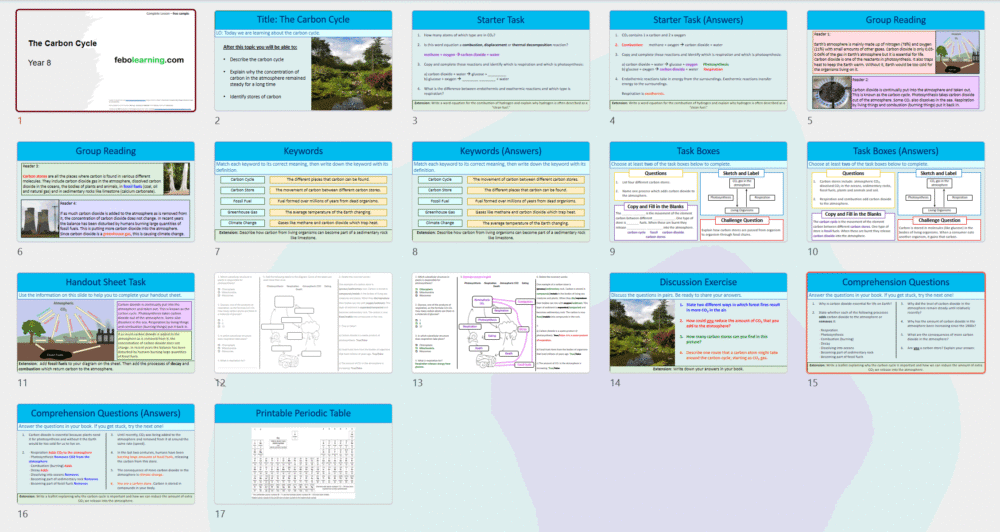Click the Starter Task (Answers) slide
This screenshot has width=1000, height=532.
(x=698, y=60)
